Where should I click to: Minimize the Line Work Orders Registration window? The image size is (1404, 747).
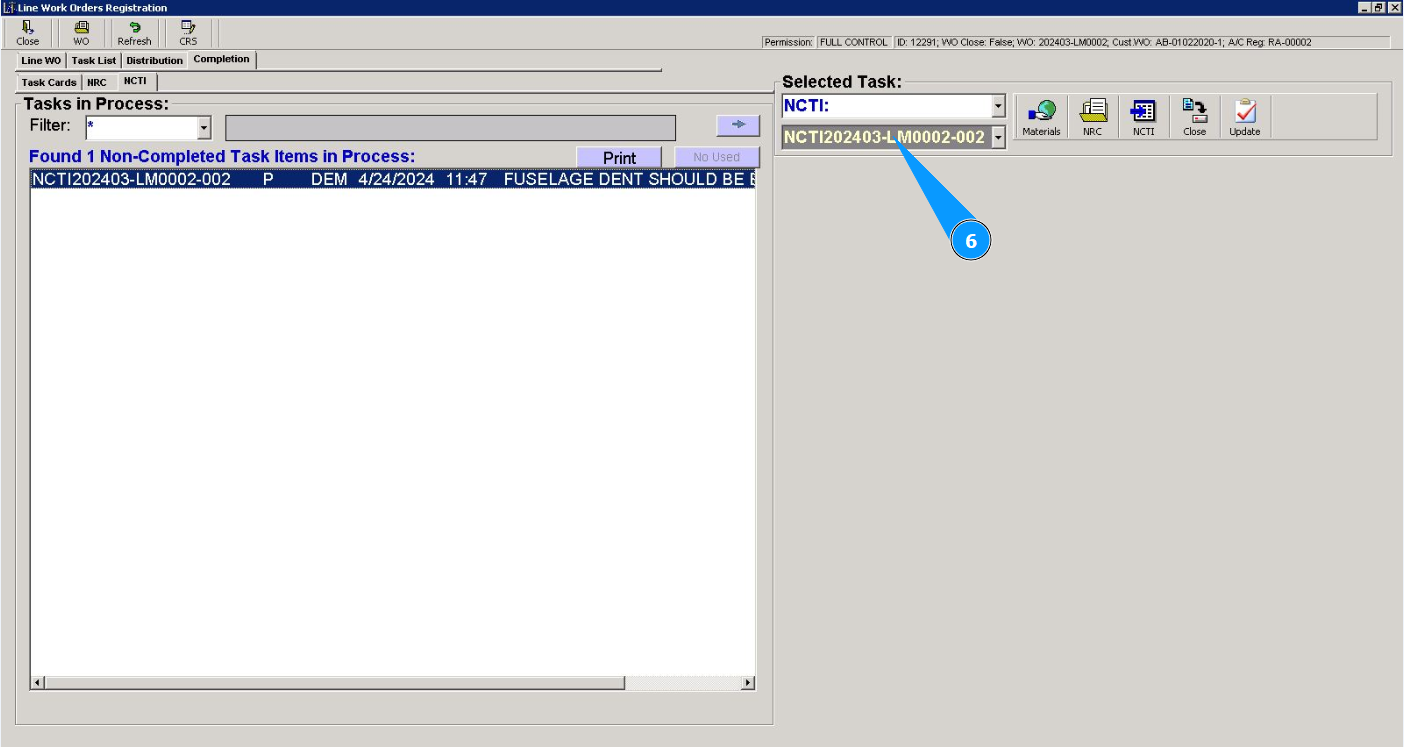click(x=1364, y=7)
